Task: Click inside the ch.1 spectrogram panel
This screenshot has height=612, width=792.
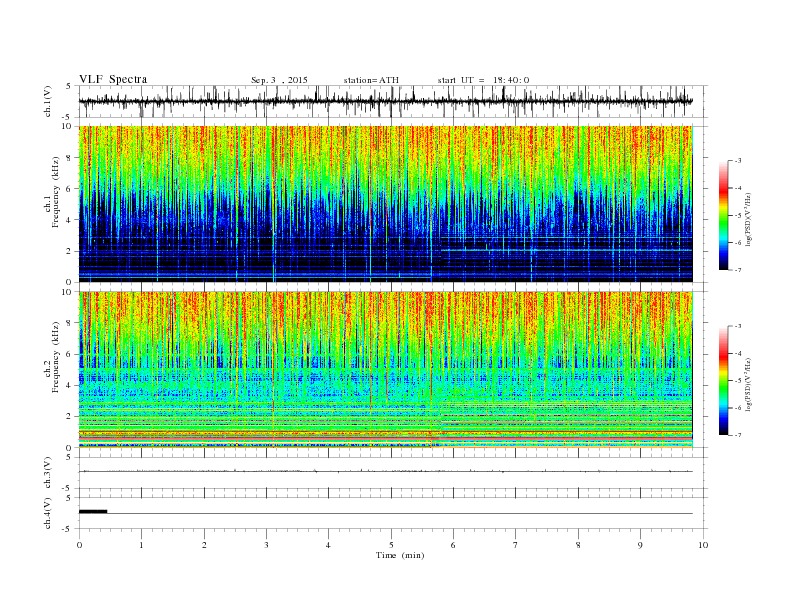Action: click(386, 204)
